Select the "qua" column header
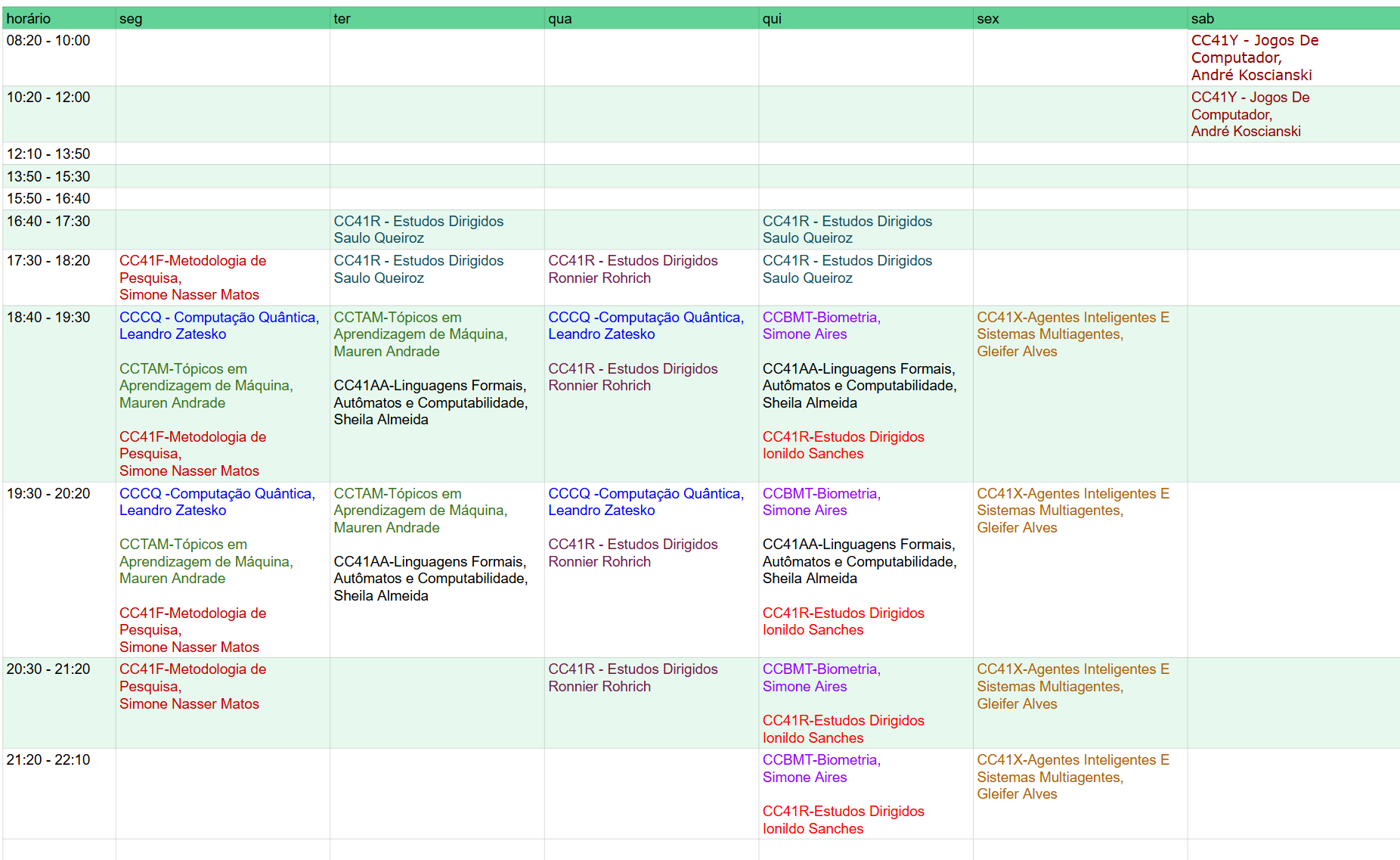Viewport: 1400px width, 860px height. 559,19
